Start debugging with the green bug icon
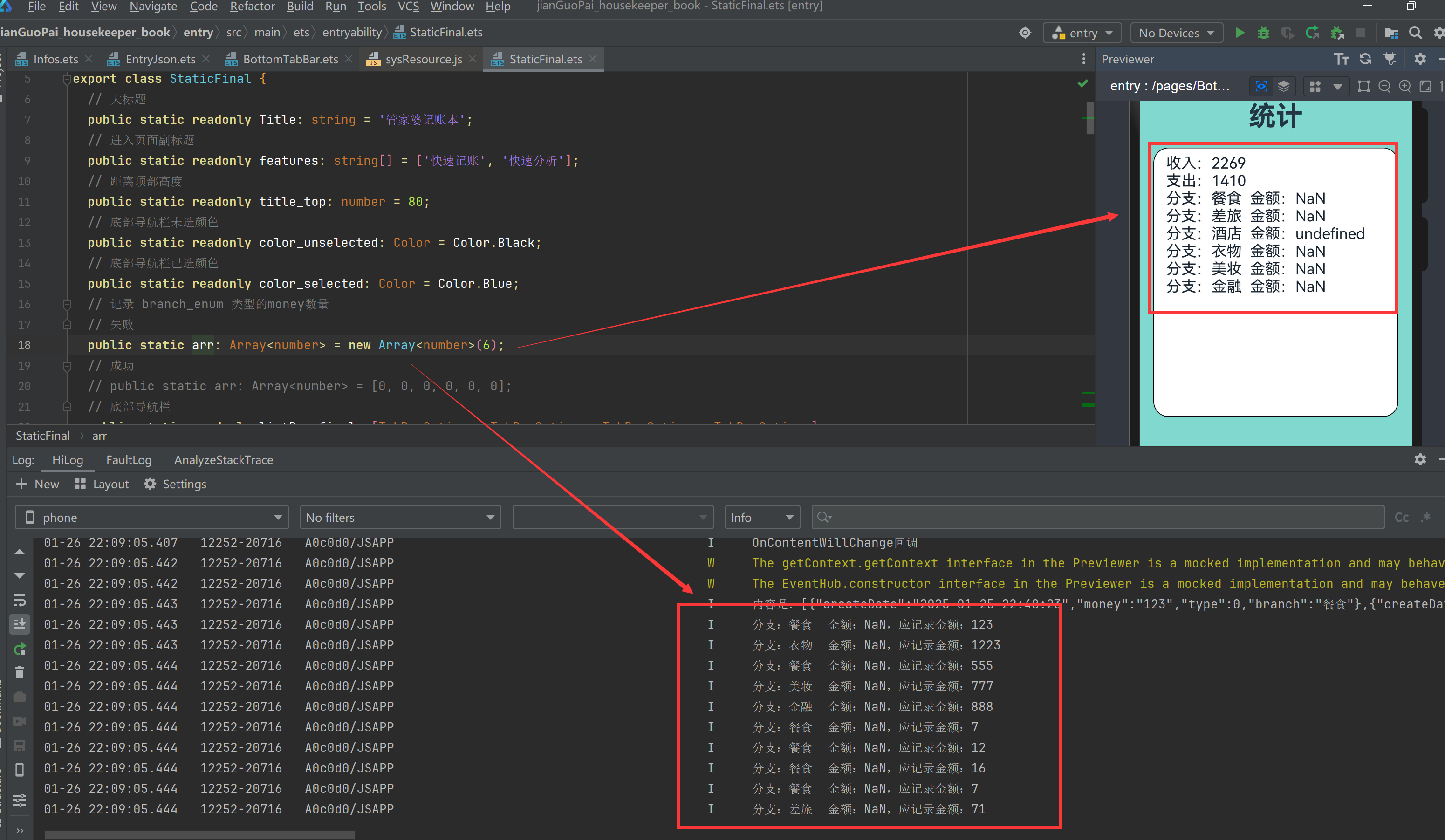Viewport: 1445px width, 840px height. pos(1263,33)
